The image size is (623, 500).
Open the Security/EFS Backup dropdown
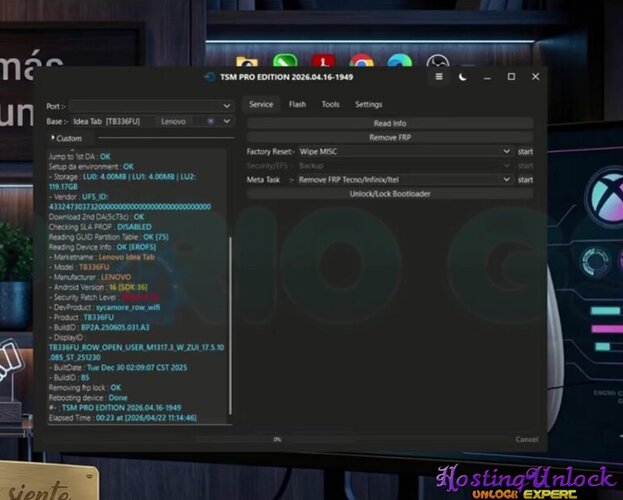(x=404, y=165)
